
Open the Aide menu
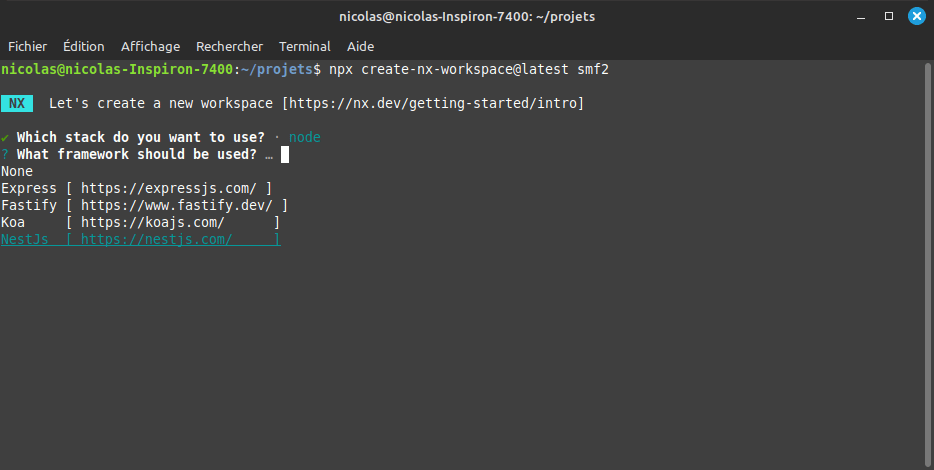360,46
